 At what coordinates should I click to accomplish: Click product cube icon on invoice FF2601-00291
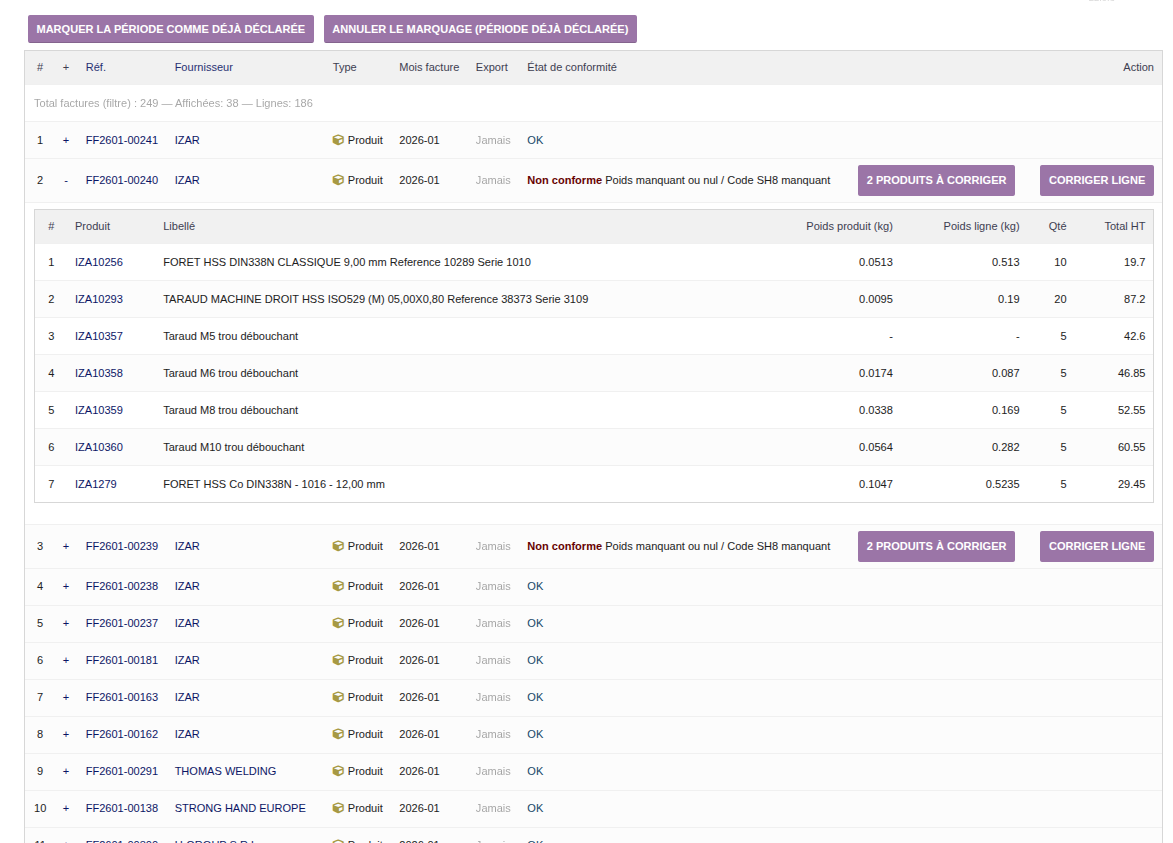pos(338,771)
